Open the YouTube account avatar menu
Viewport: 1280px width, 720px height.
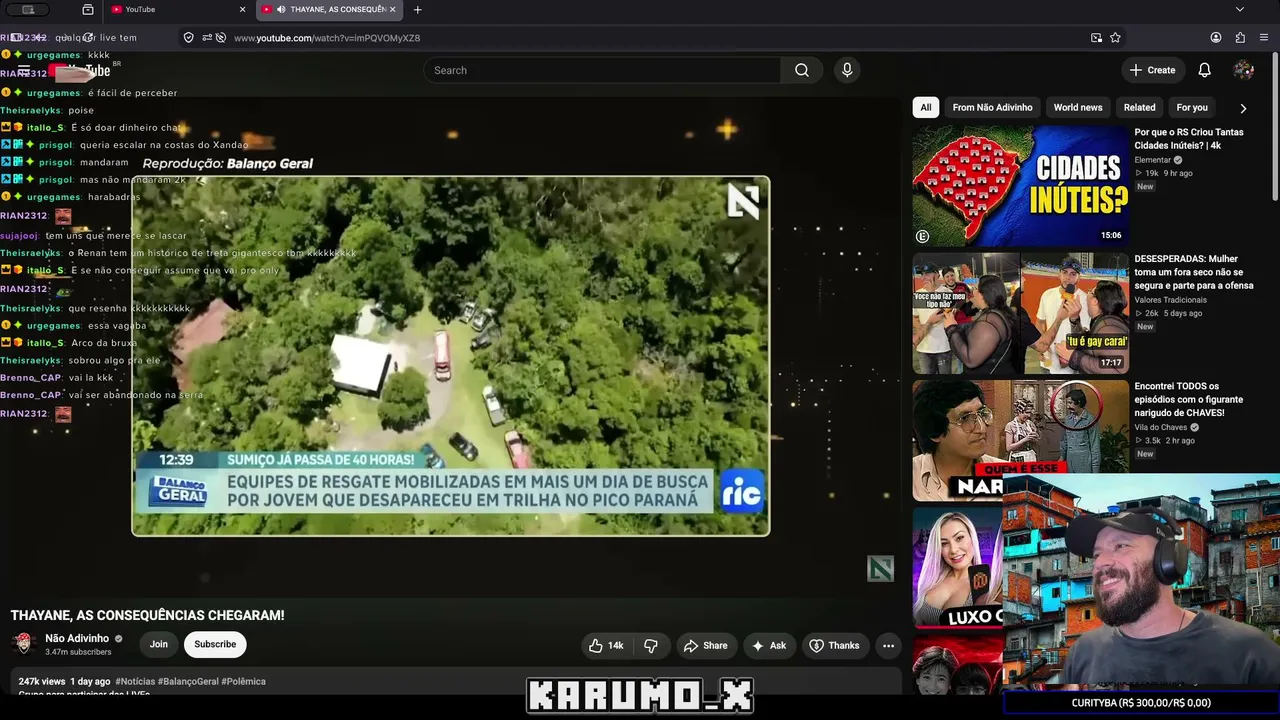pos(1244,70)
